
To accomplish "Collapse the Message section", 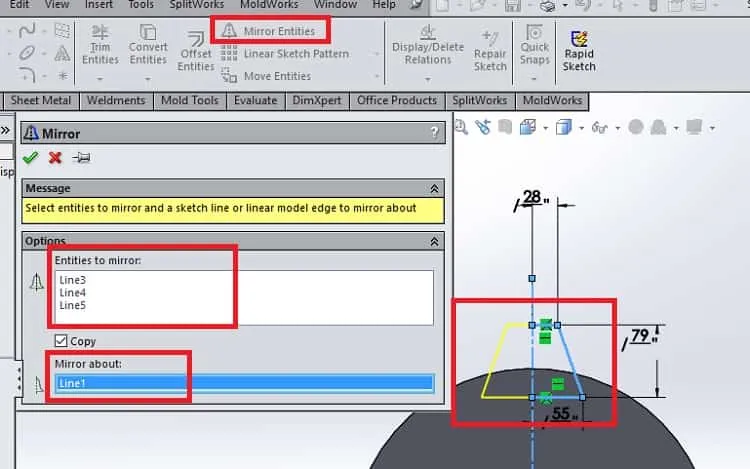I will [x=434, y=189].
